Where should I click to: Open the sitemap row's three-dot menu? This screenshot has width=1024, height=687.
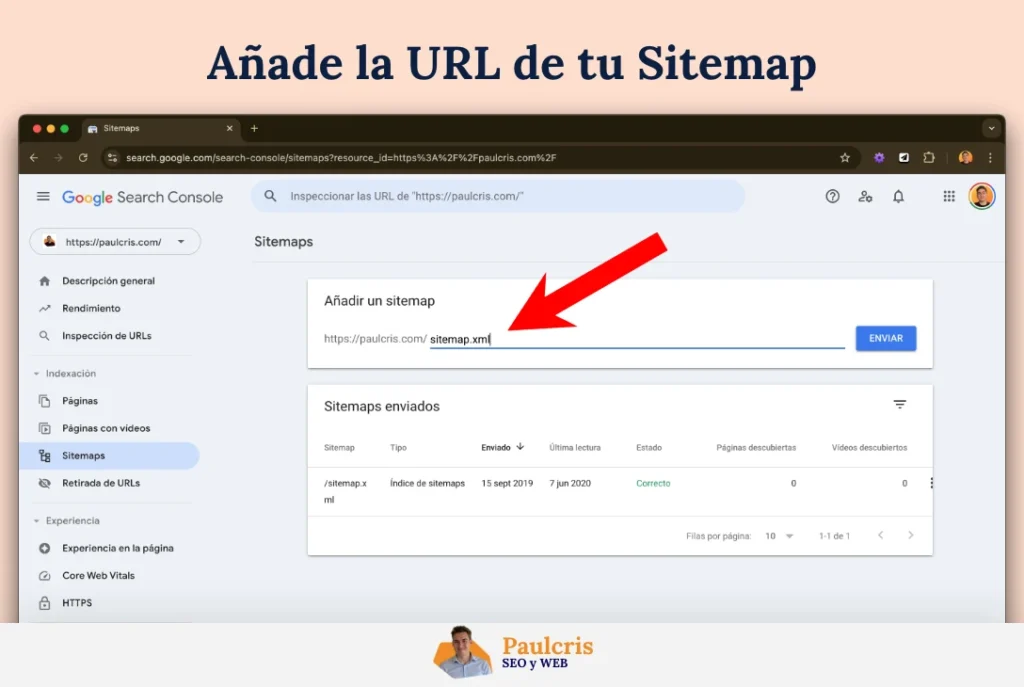pos(931,483)
